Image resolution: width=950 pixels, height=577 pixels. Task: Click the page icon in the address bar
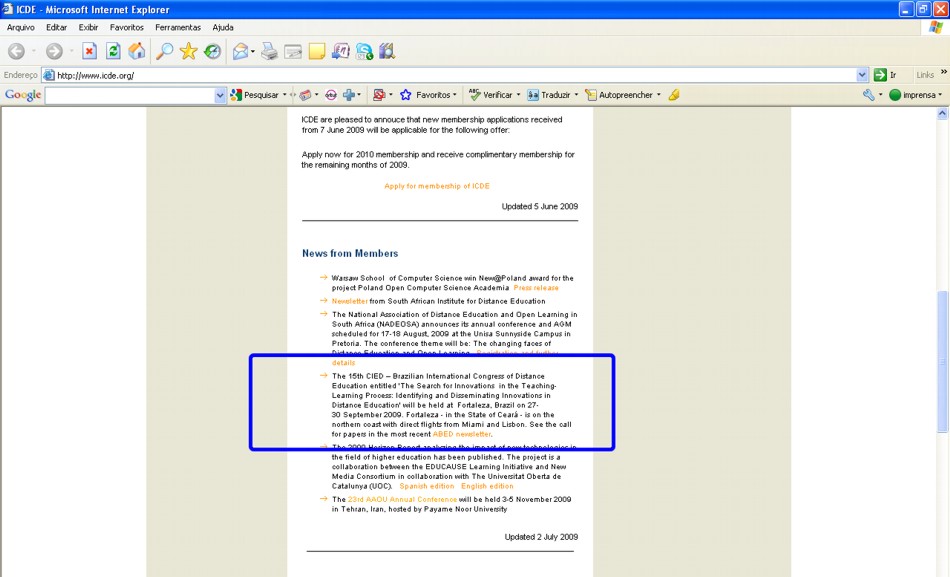[48, 75]
